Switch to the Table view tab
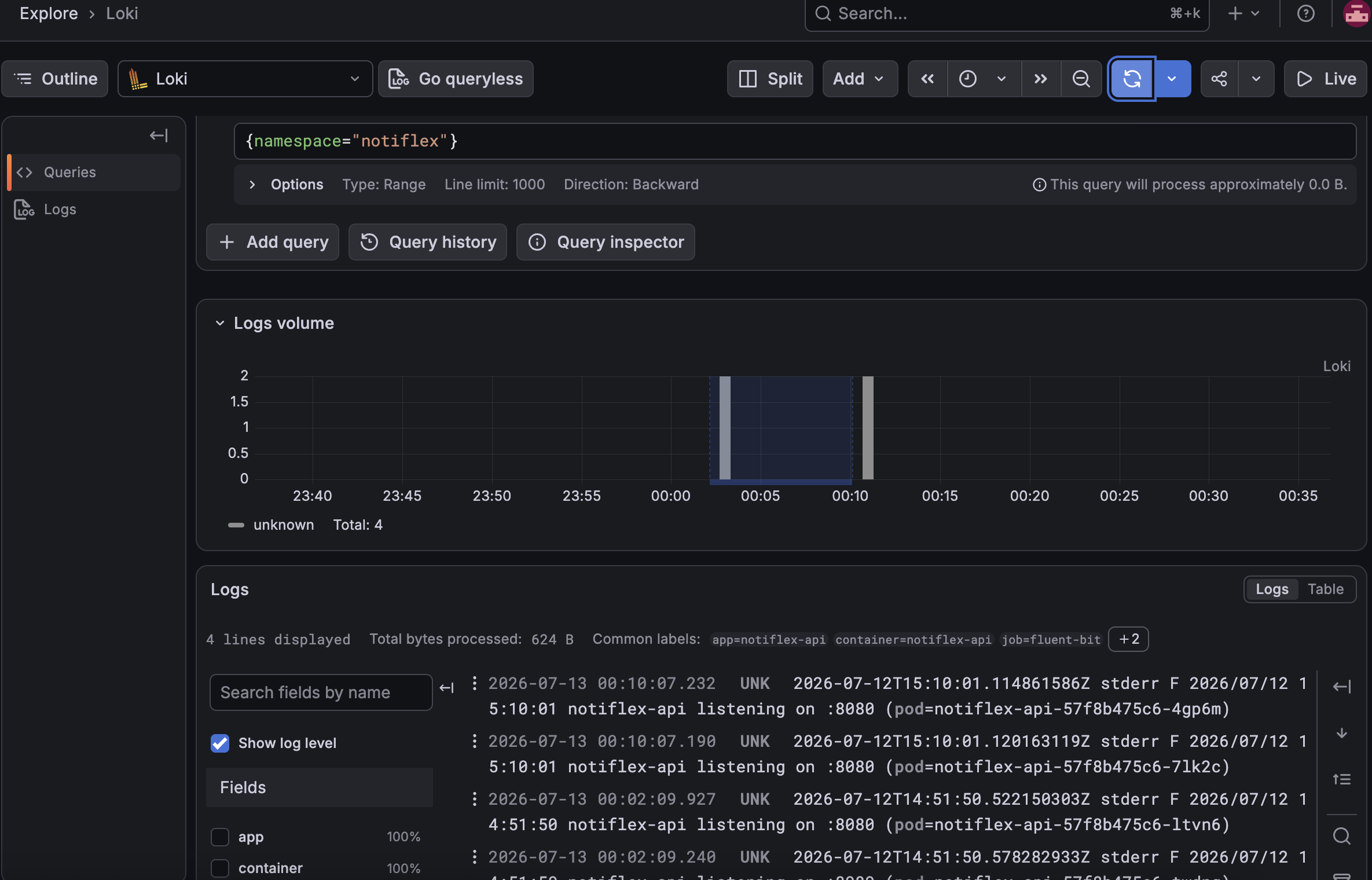The width and height of the screenshot is (1372, 880). pyautogui.click(x=1326, y=589)
